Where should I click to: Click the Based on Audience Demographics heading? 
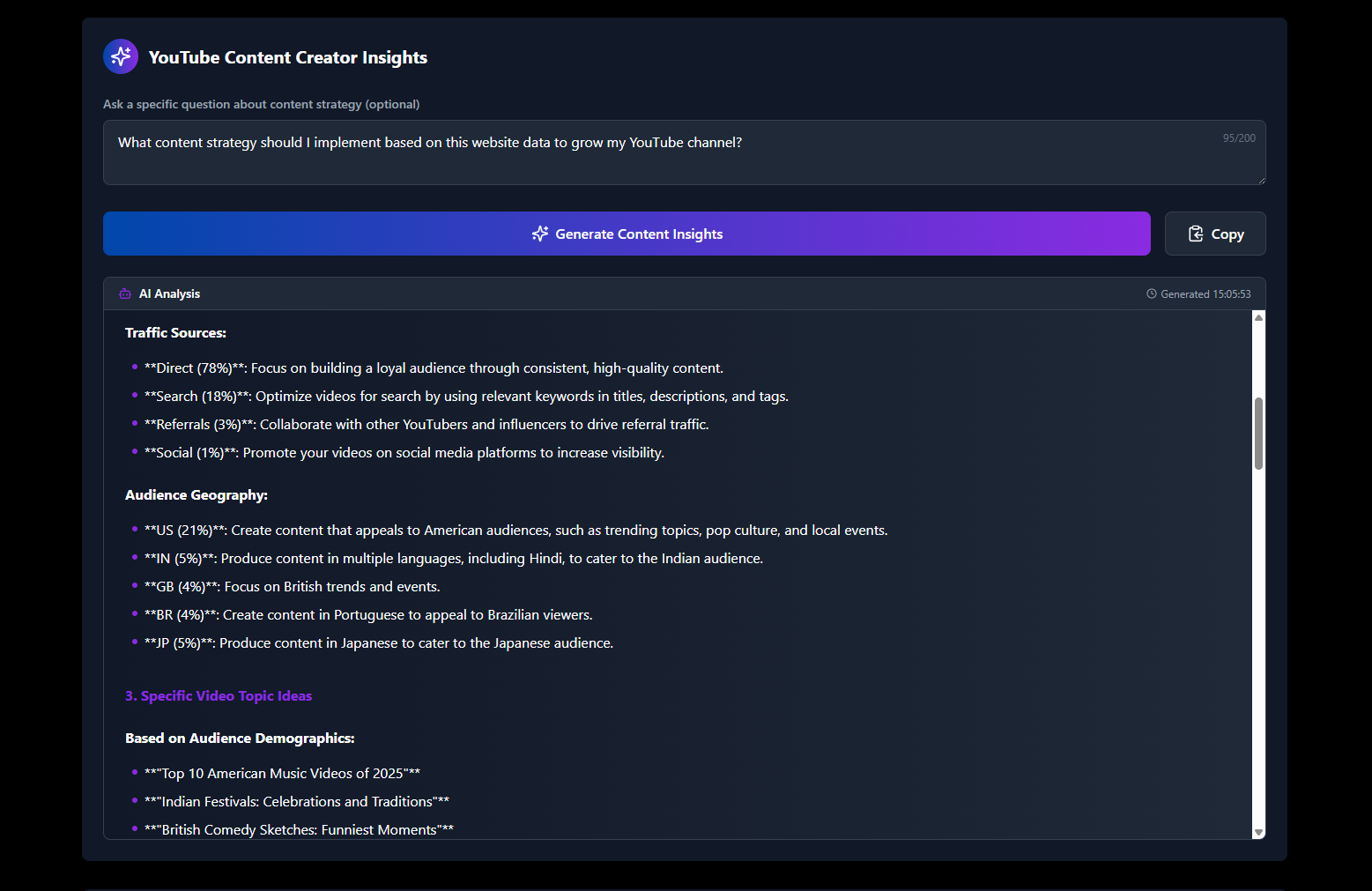(x=240, y=739)
